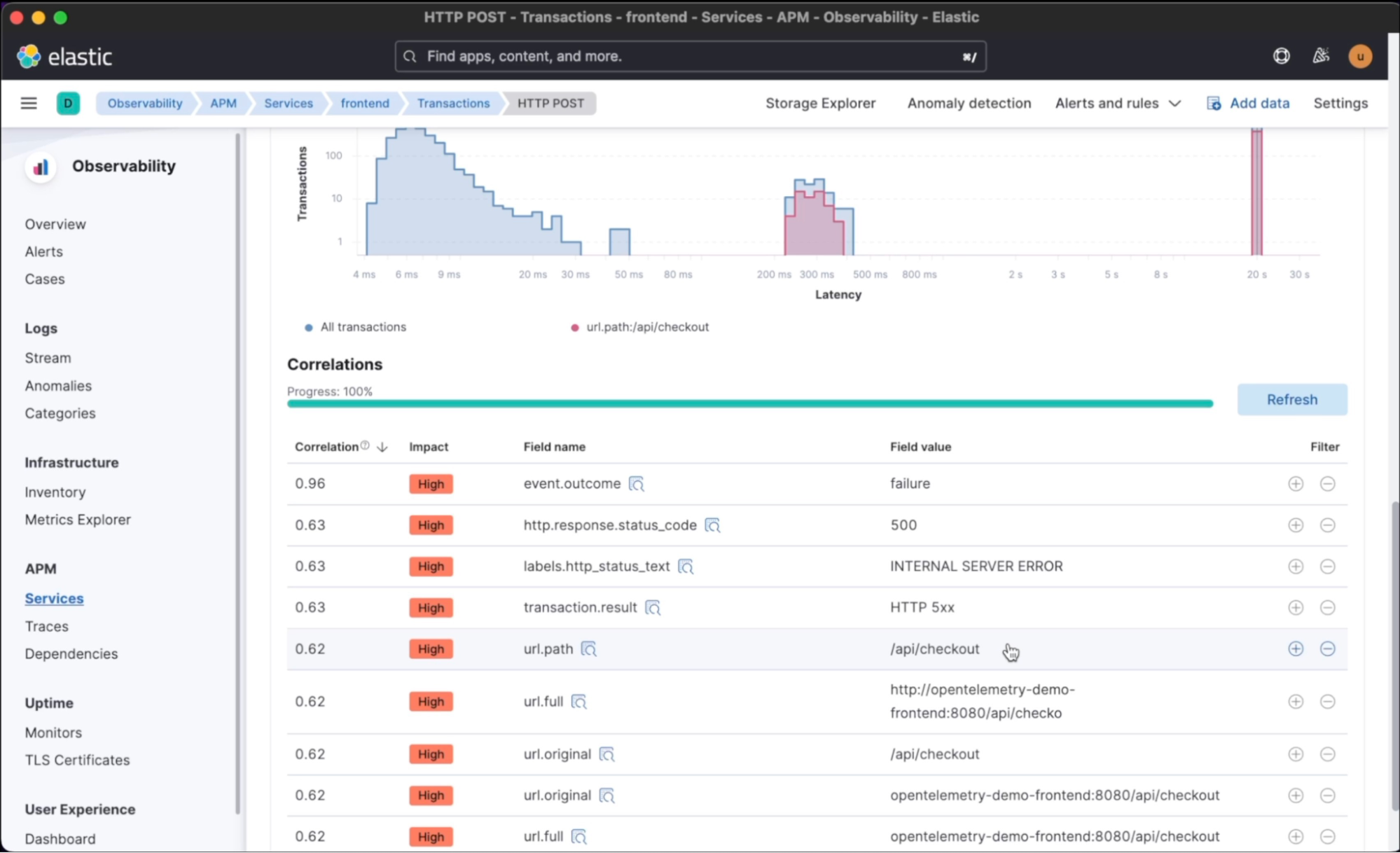
Task: Click the 0.96 correlation value
Action: point(310,484)
